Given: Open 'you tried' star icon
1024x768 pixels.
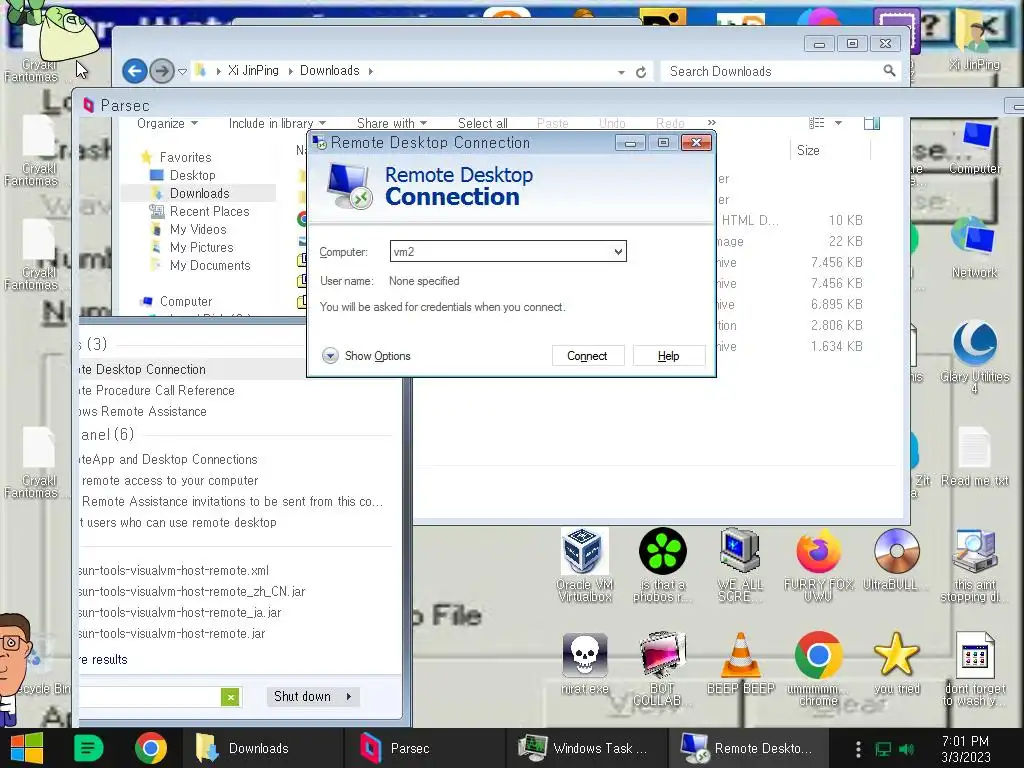Looking at the screenshot, I should tap(896, 663).
